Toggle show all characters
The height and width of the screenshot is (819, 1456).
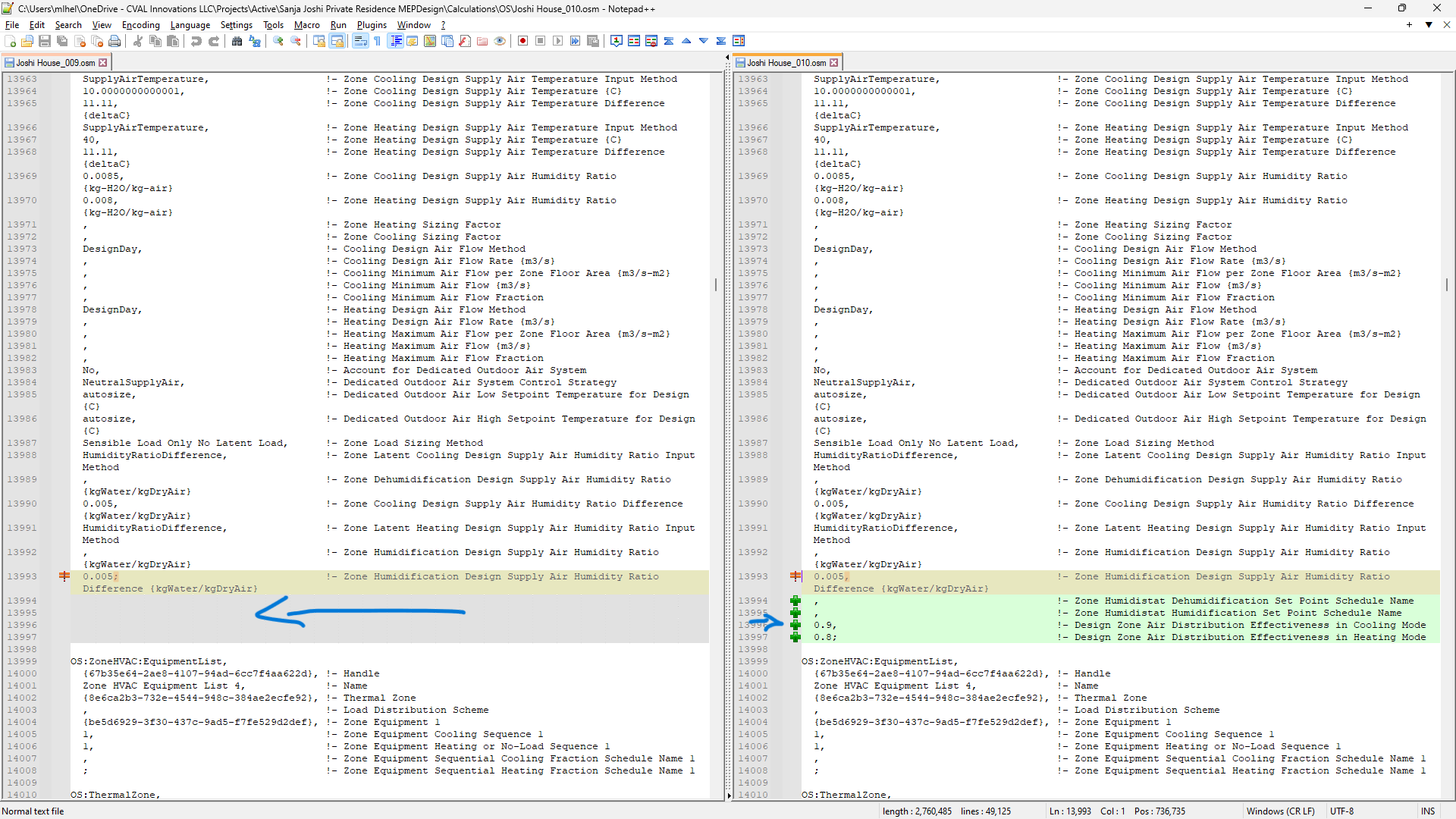click(x=377, y=41)
